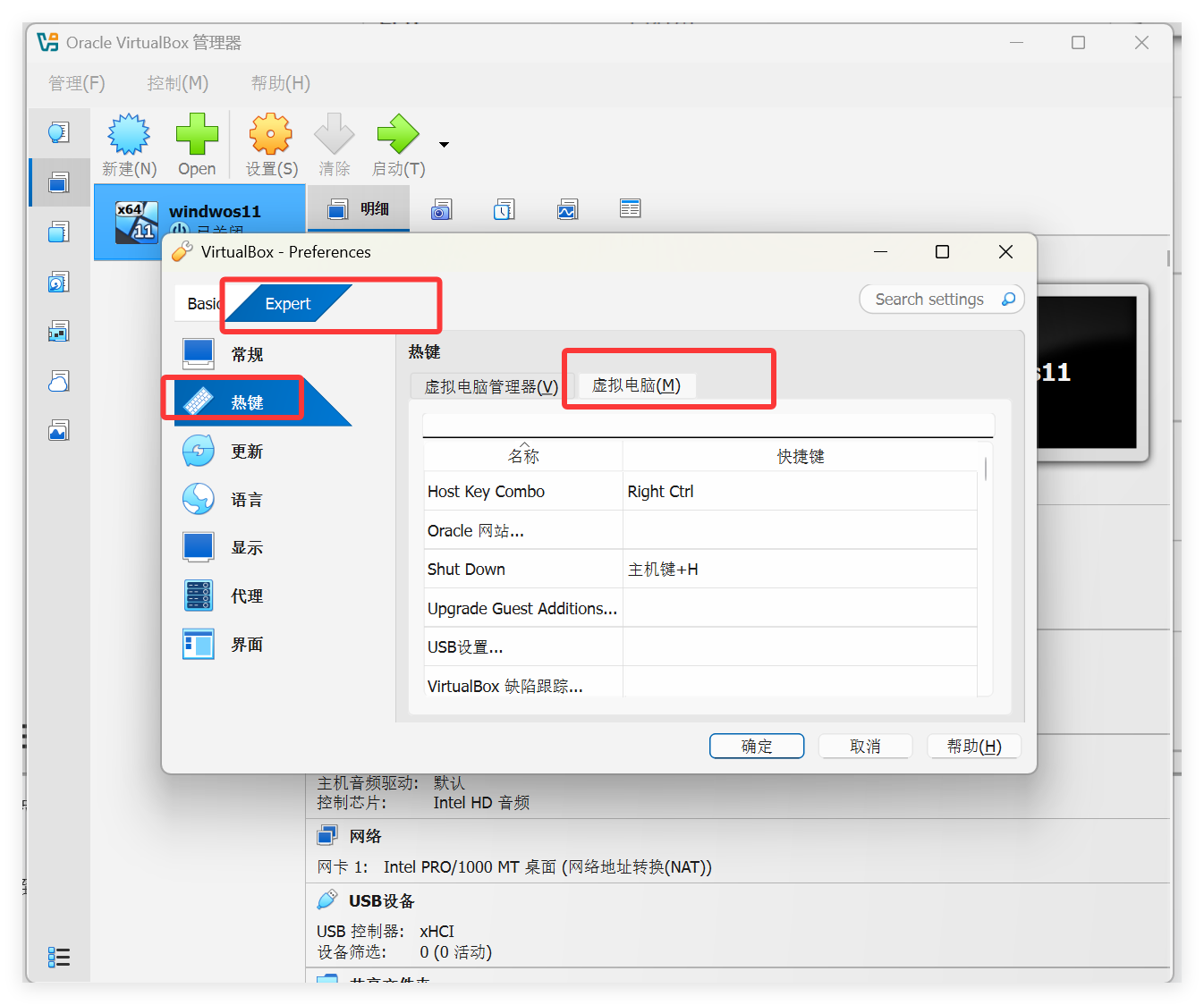Click the hotkey filter field above the table
The width and height of the screenshot is (1204, 1005).
click(708, 426)
